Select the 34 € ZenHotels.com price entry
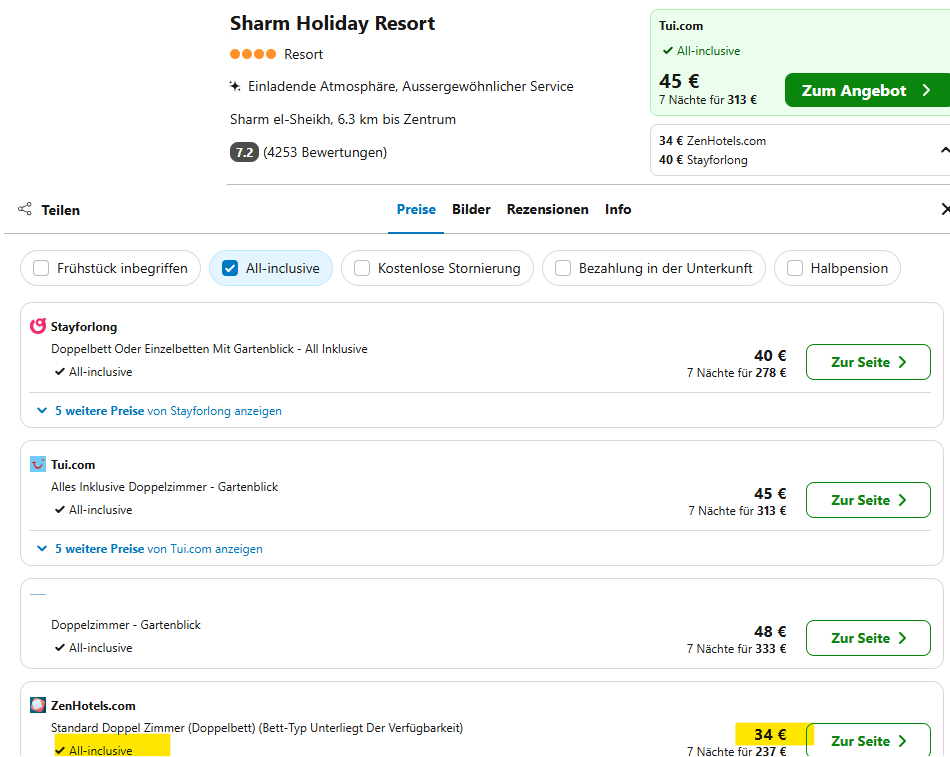 coord(712,141)
